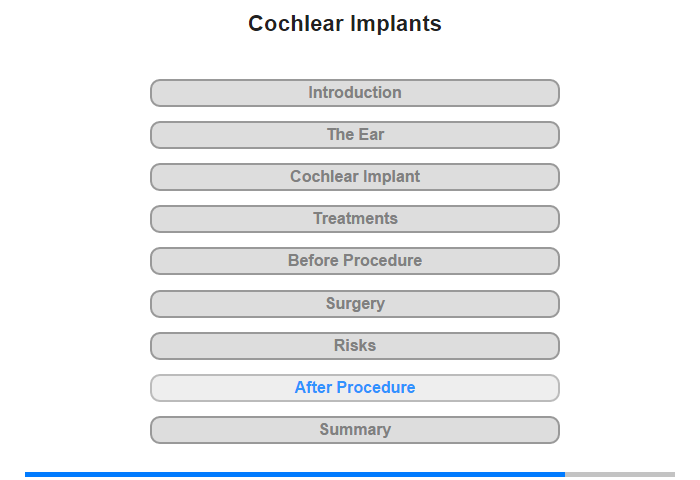The image size is (700, 480).
Task: Click the Surgery menu button
Action: pyautogui.click(x=354, y=304)
